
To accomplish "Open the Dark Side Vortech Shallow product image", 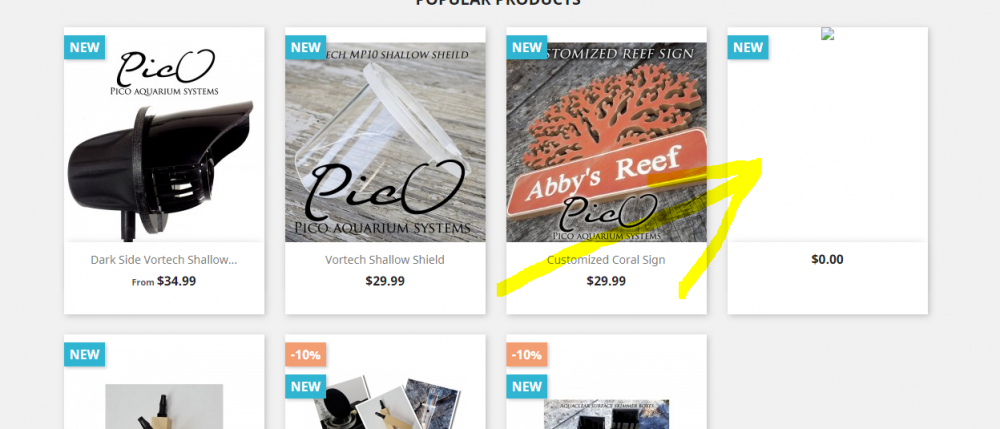I will click(x=164, y=142).
